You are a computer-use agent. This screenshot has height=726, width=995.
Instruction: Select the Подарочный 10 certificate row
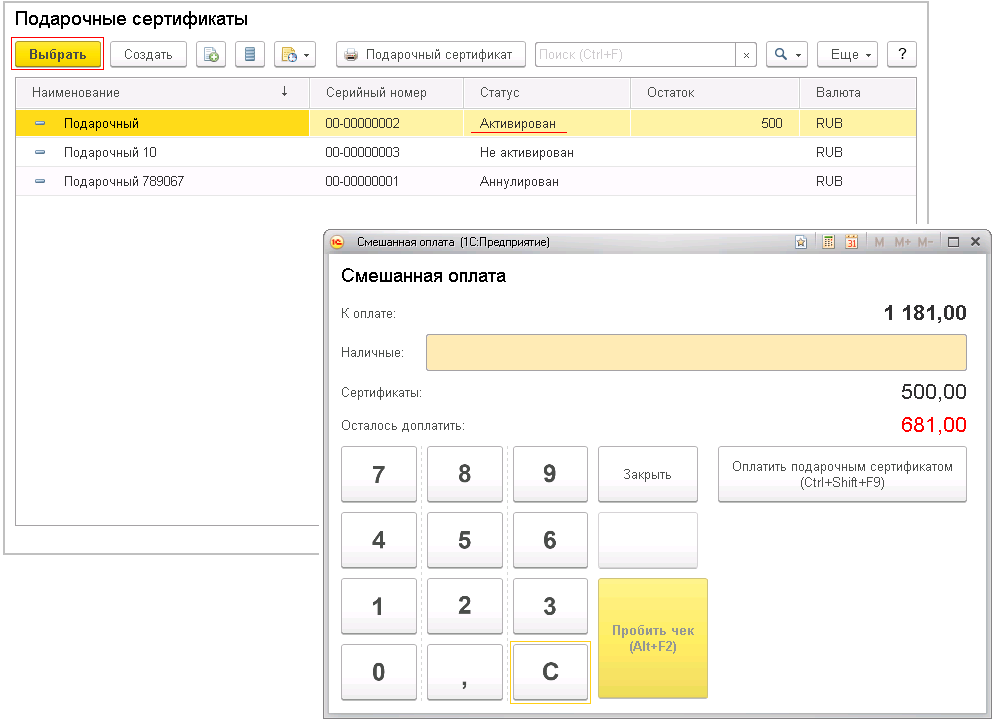(110, 153)
